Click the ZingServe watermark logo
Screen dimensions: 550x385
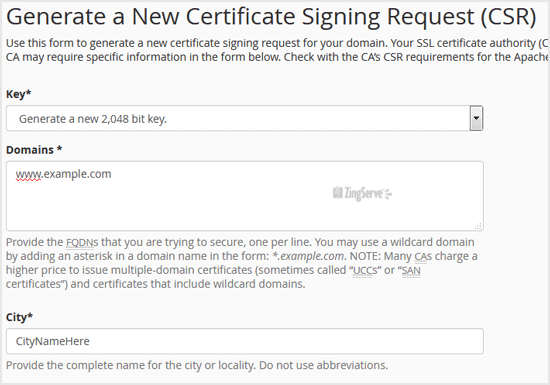tap(362, 193)
